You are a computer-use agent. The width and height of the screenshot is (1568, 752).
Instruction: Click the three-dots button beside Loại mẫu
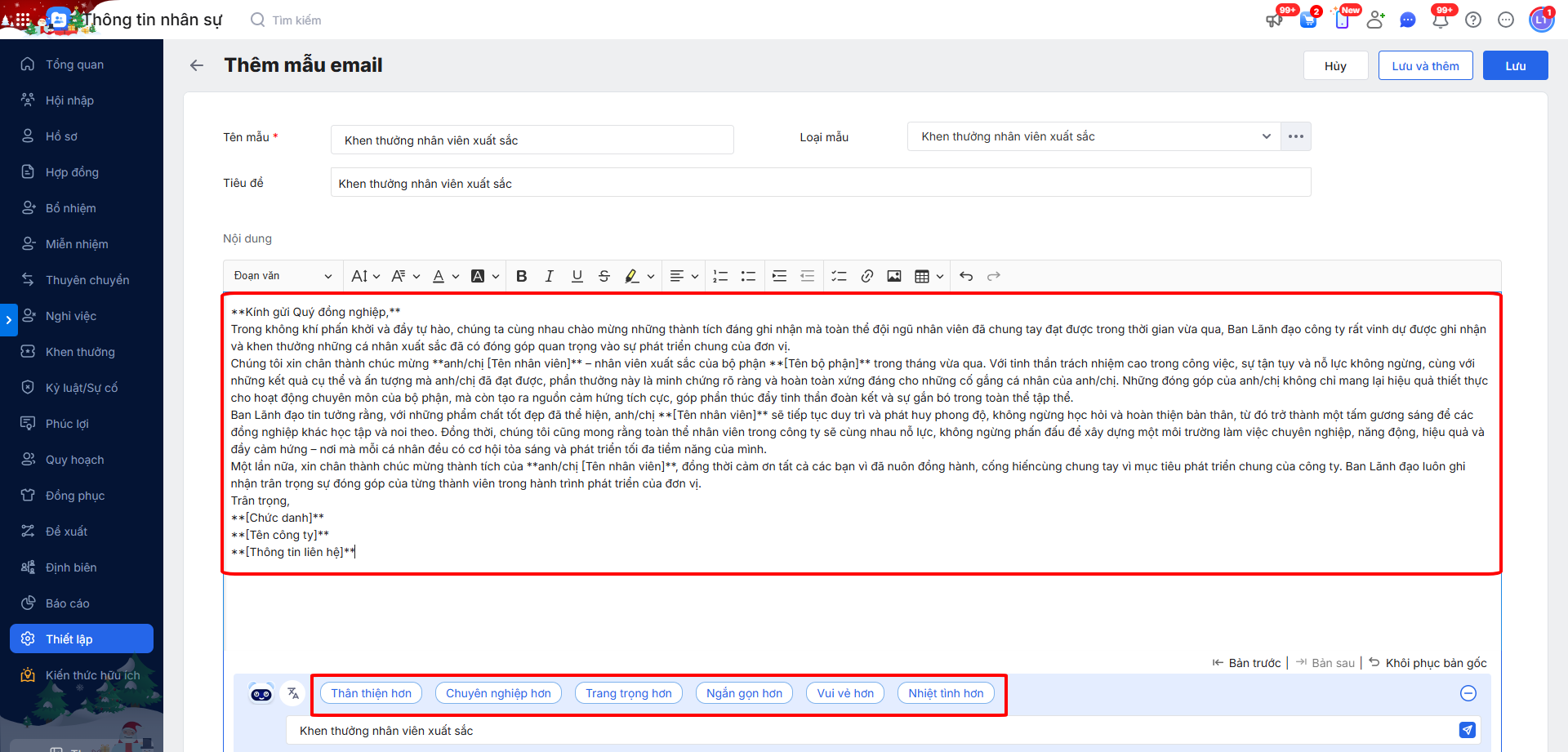click(1296, 136)
